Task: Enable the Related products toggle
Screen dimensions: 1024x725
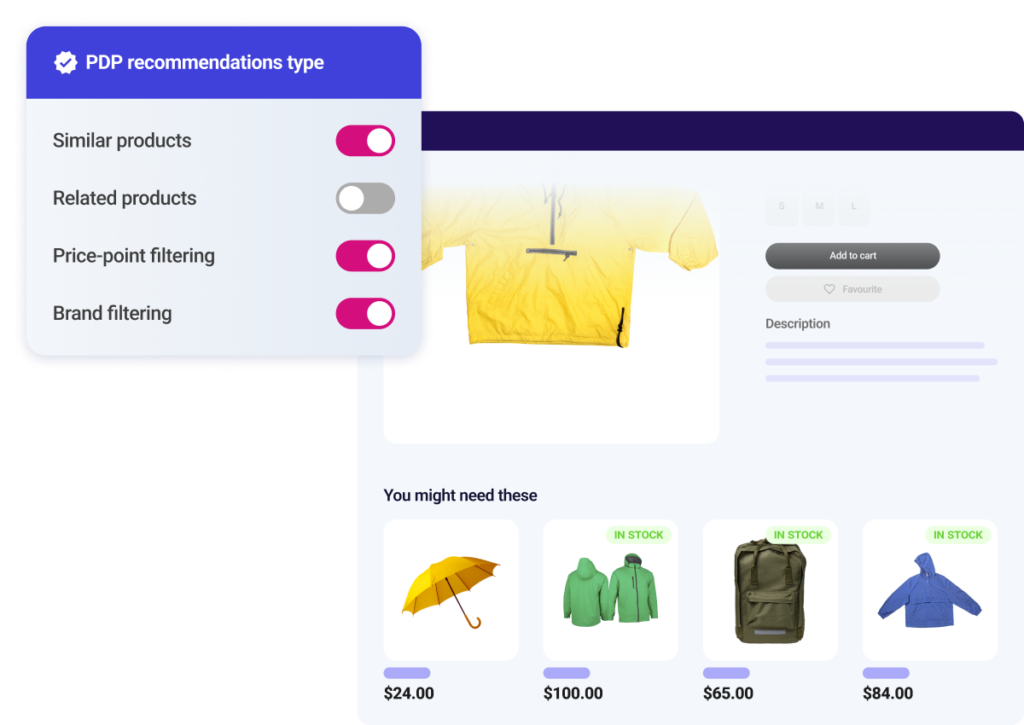Action: (365, 198)
